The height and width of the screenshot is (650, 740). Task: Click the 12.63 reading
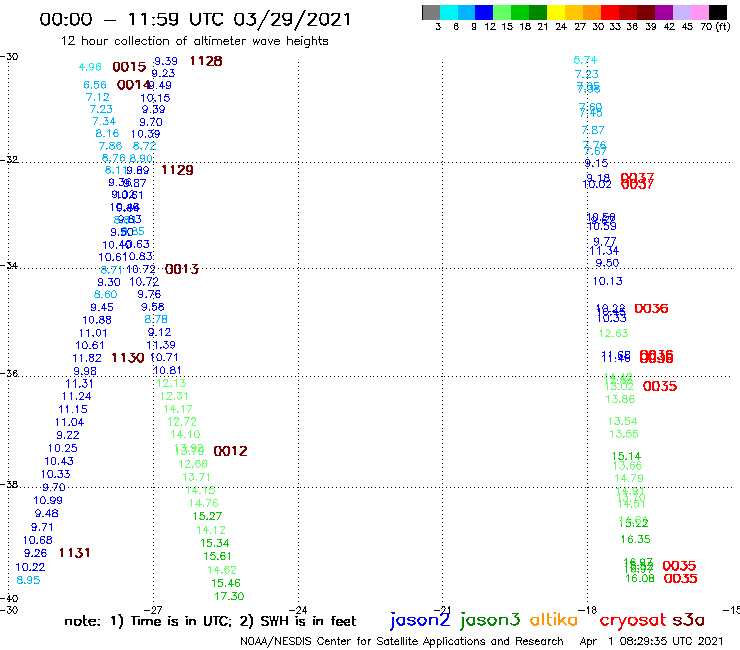coord(613,333)
